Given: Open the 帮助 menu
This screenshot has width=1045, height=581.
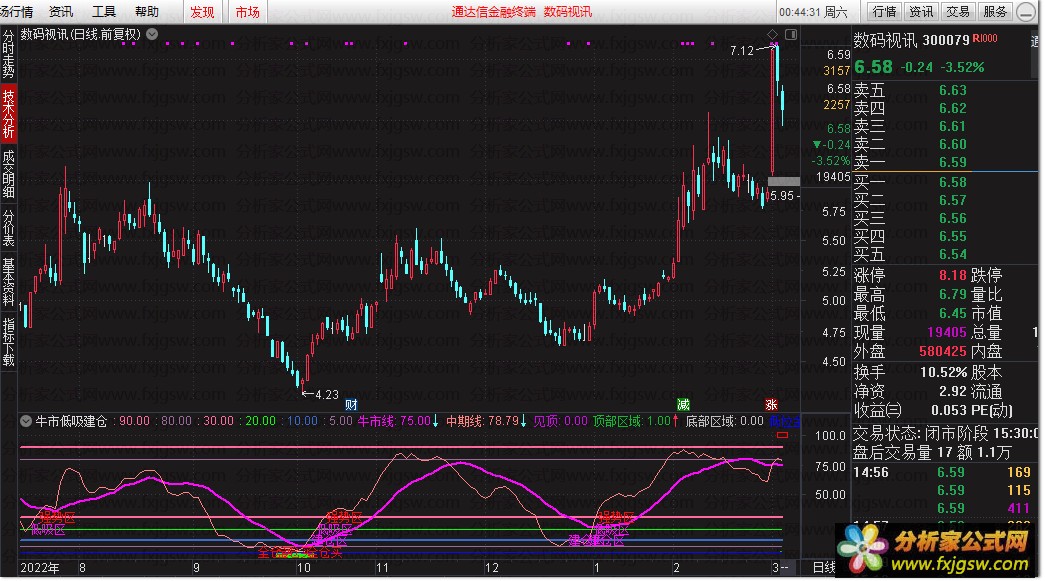Looking at the screenshot, I should tap(147, 11).
